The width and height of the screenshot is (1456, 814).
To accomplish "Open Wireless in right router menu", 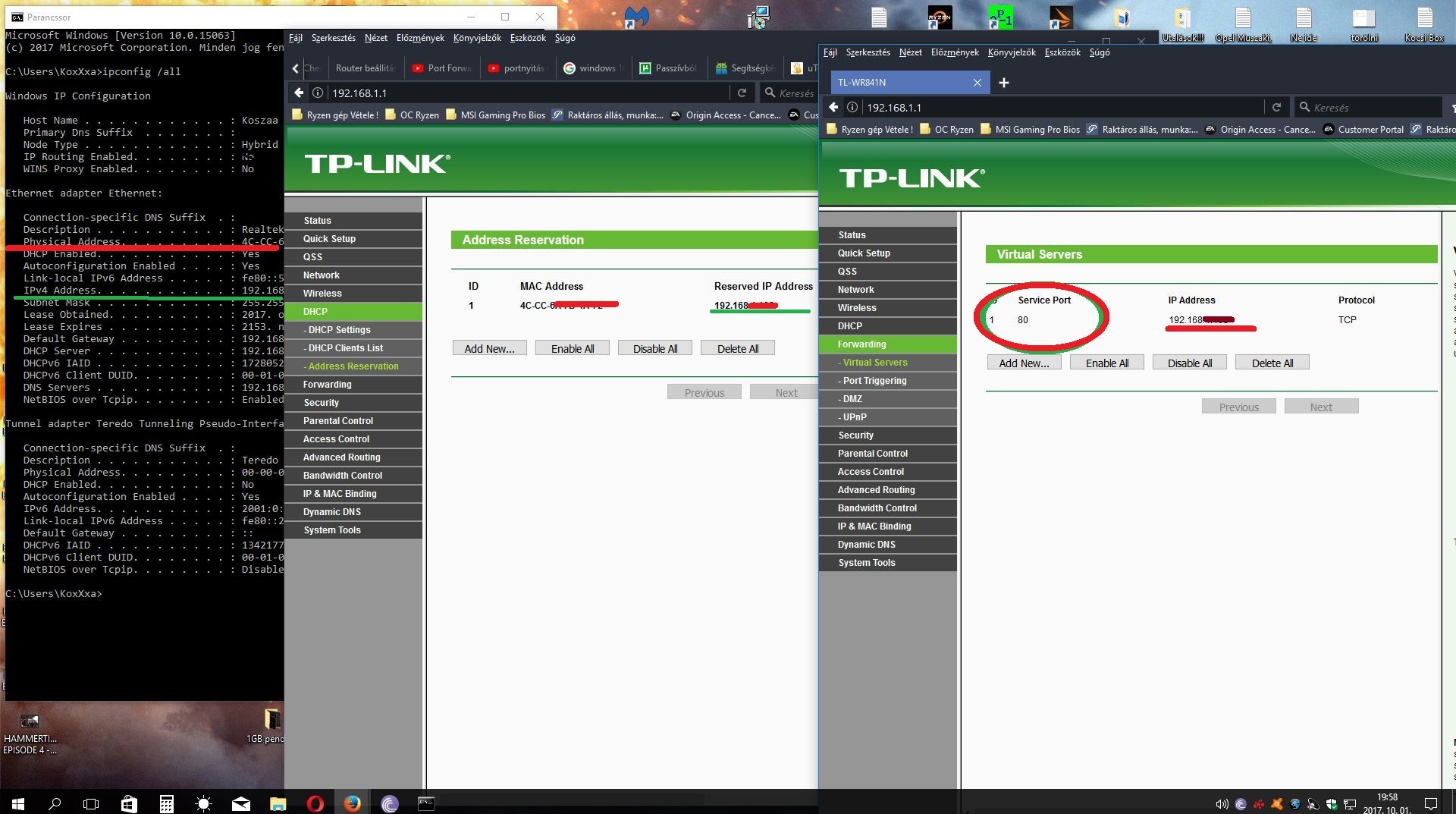I will (x=888, y=308).
